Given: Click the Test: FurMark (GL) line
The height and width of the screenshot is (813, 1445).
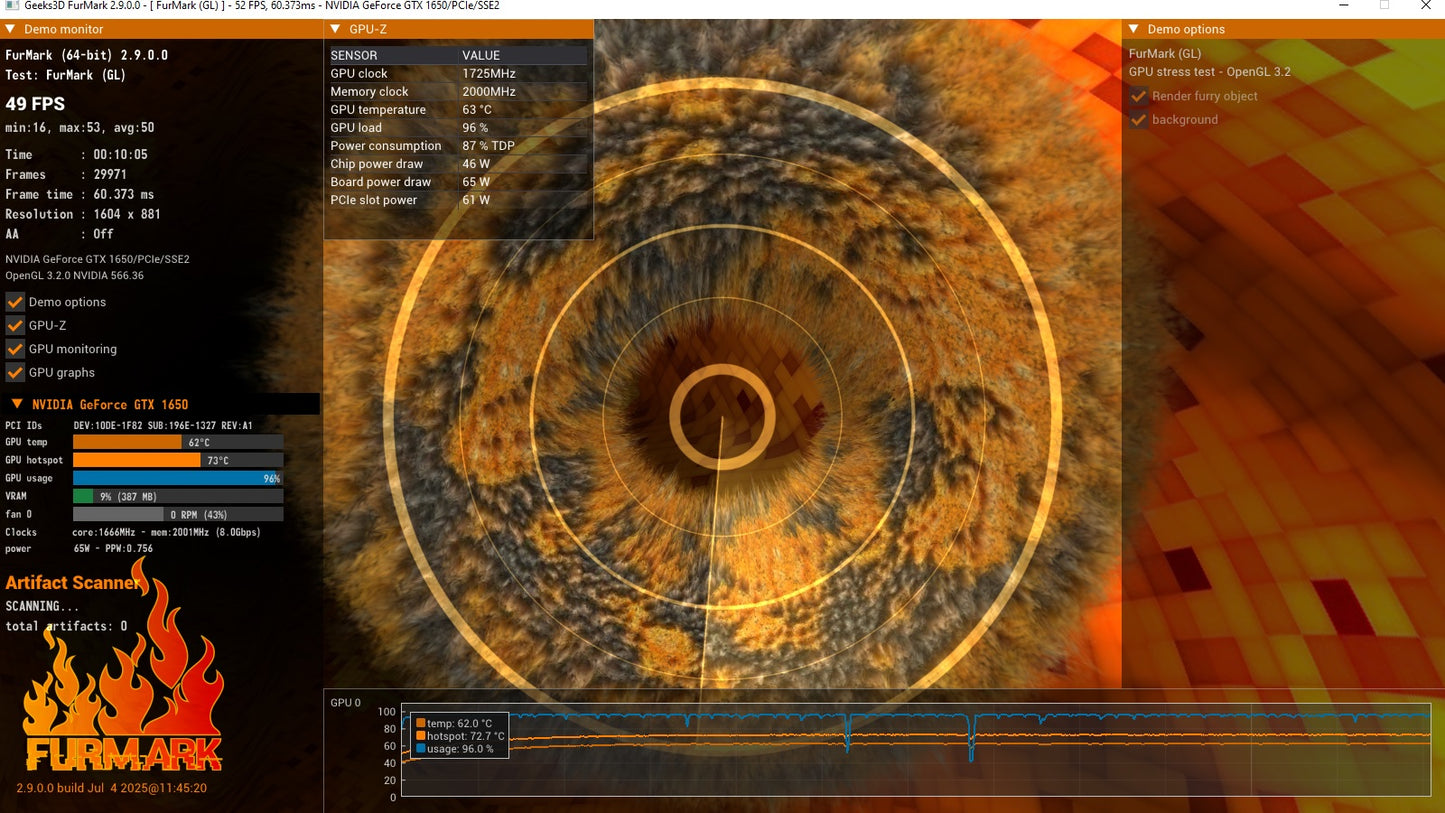Looking at the screenshot, I should click(x=66, y=75).
